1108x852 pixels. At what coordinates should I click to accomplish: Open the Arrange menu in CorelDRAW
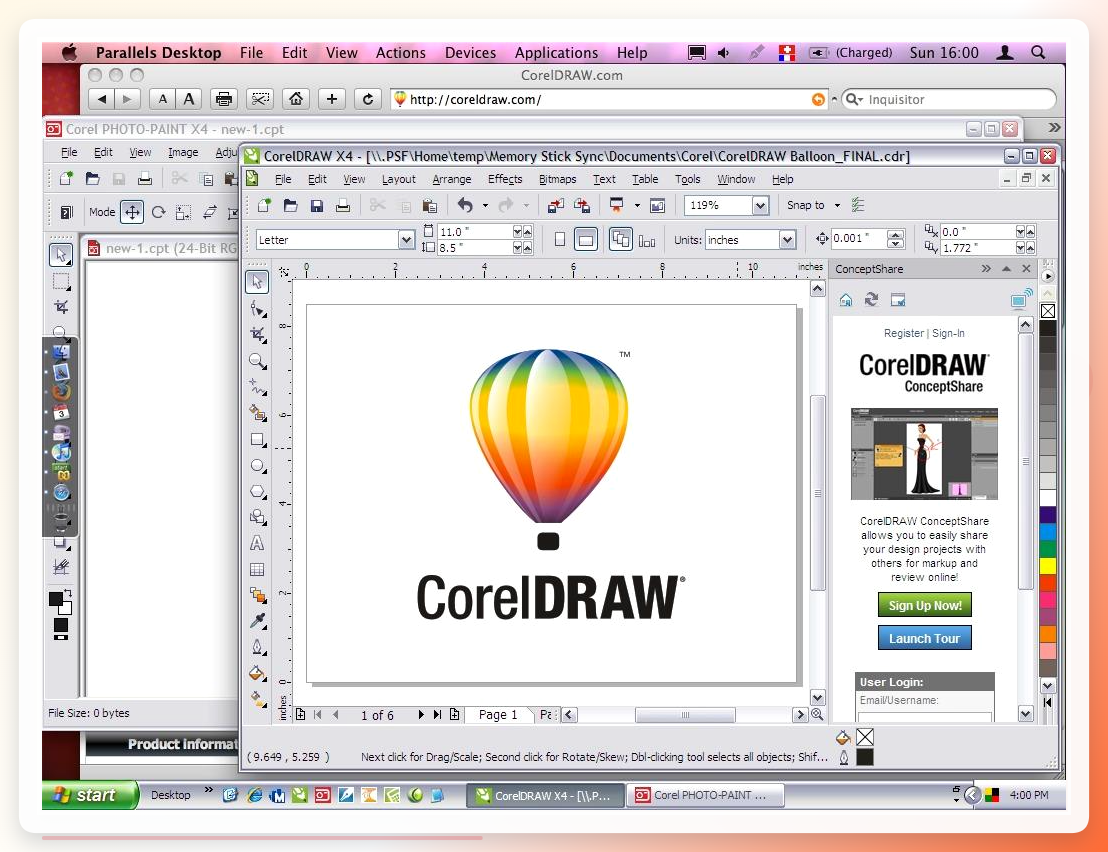coord(452,179)
